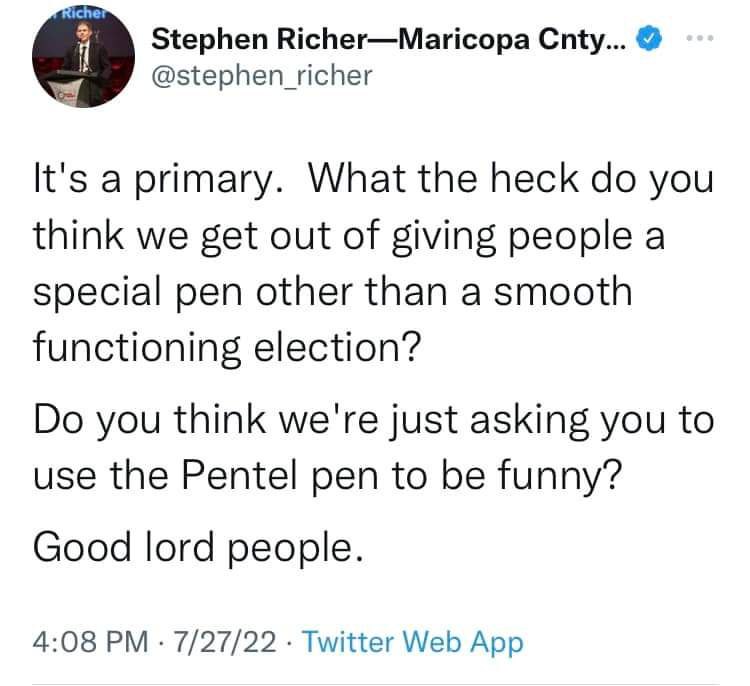Open the @stephen_richer handle link
This screenshot has width=750, height=686.
(262, 76)
